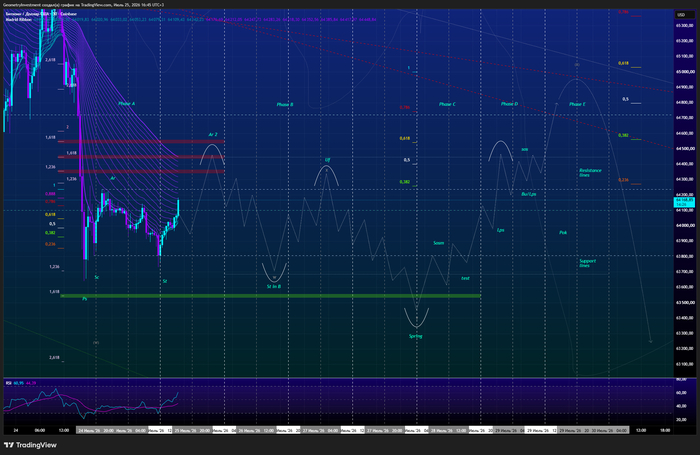This screenshot has height=455, width=700.
Task: Click the Support lines annotation
Action: [588, 263]
